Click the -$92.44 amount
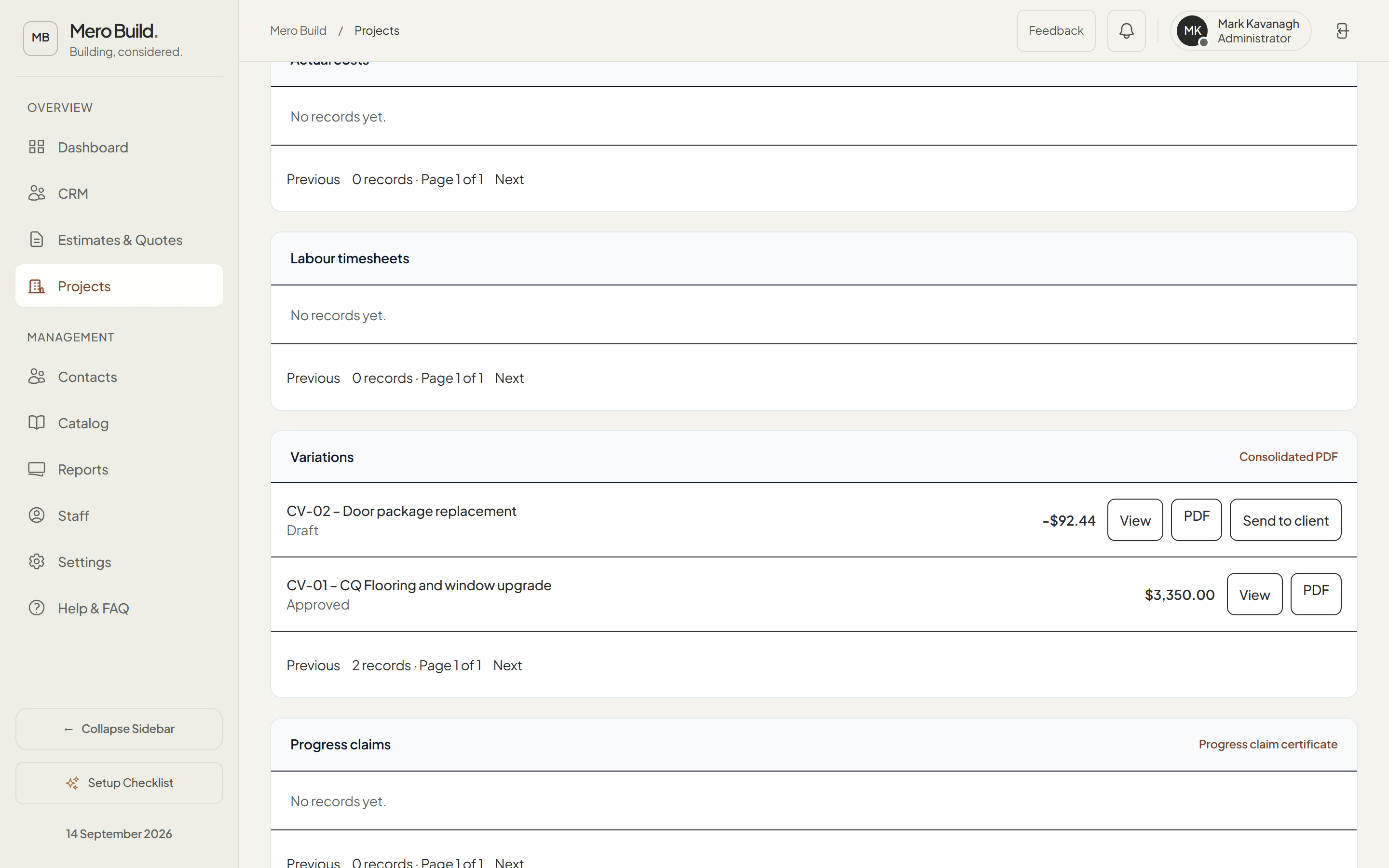Screen dimensions: 1389x868 (1069, 521)
